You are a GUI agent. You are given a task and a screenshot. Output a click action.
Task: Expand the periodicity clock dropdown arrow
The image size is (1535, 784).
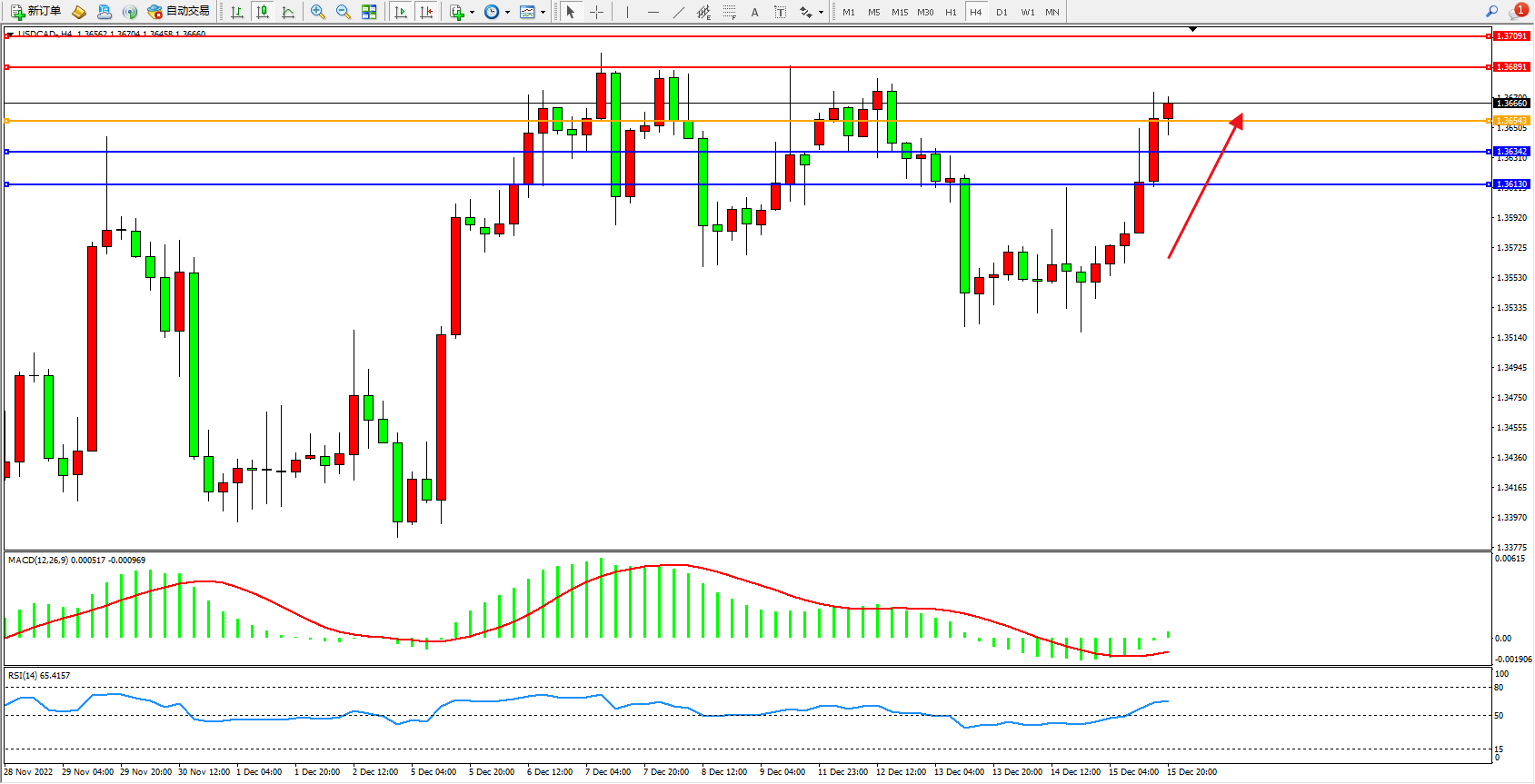click(x=507, y=13)
